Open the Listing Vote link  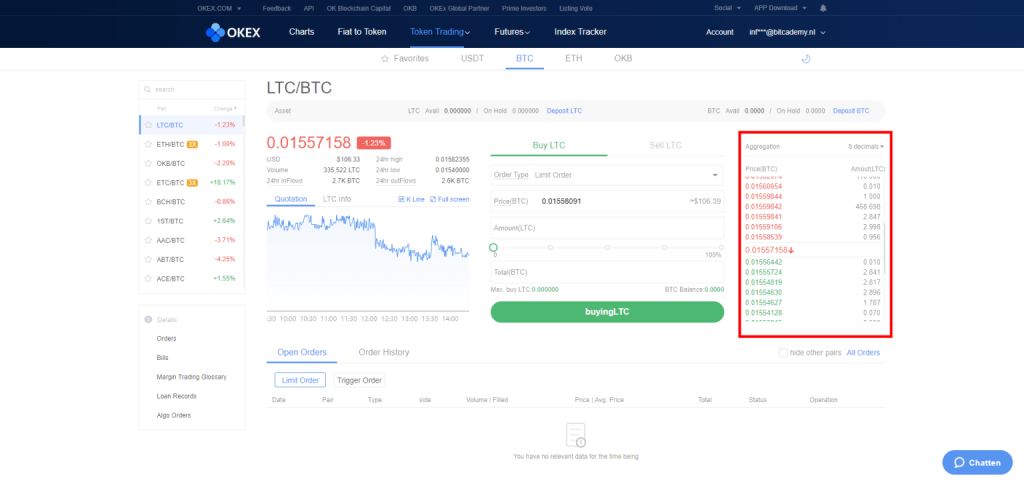click(x=577, y=8)
